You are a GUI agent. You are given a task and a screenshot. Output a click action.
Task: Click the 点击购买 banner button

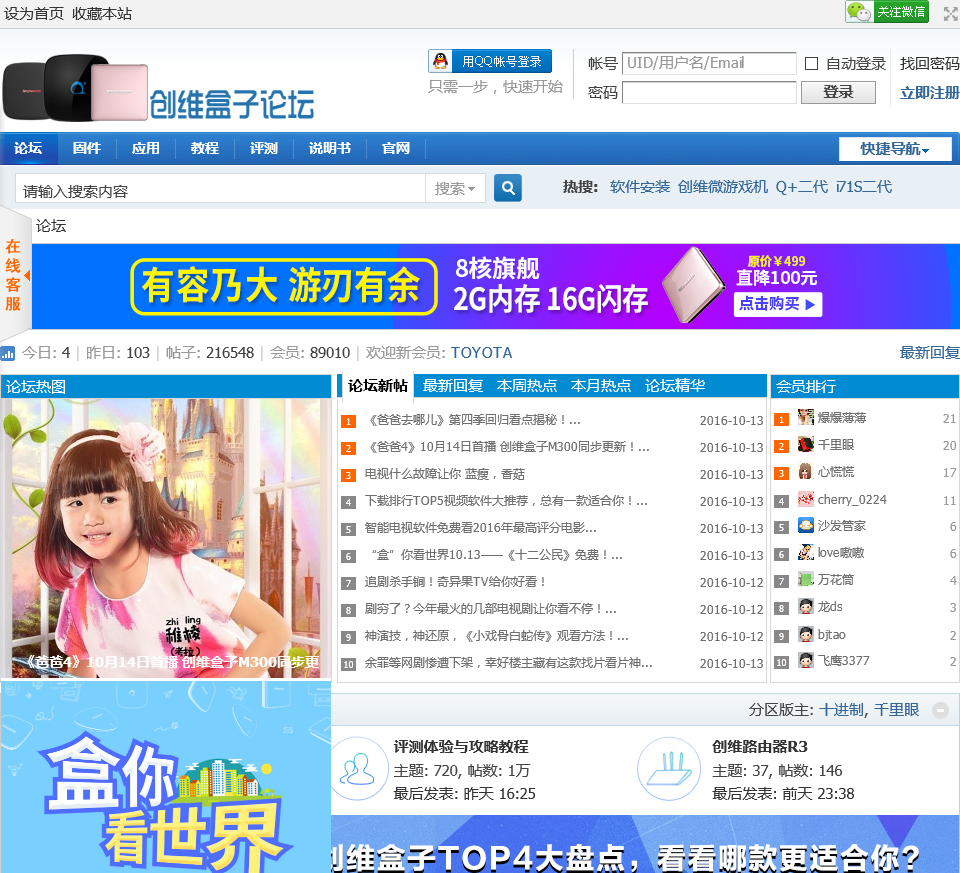click(778, 304)
